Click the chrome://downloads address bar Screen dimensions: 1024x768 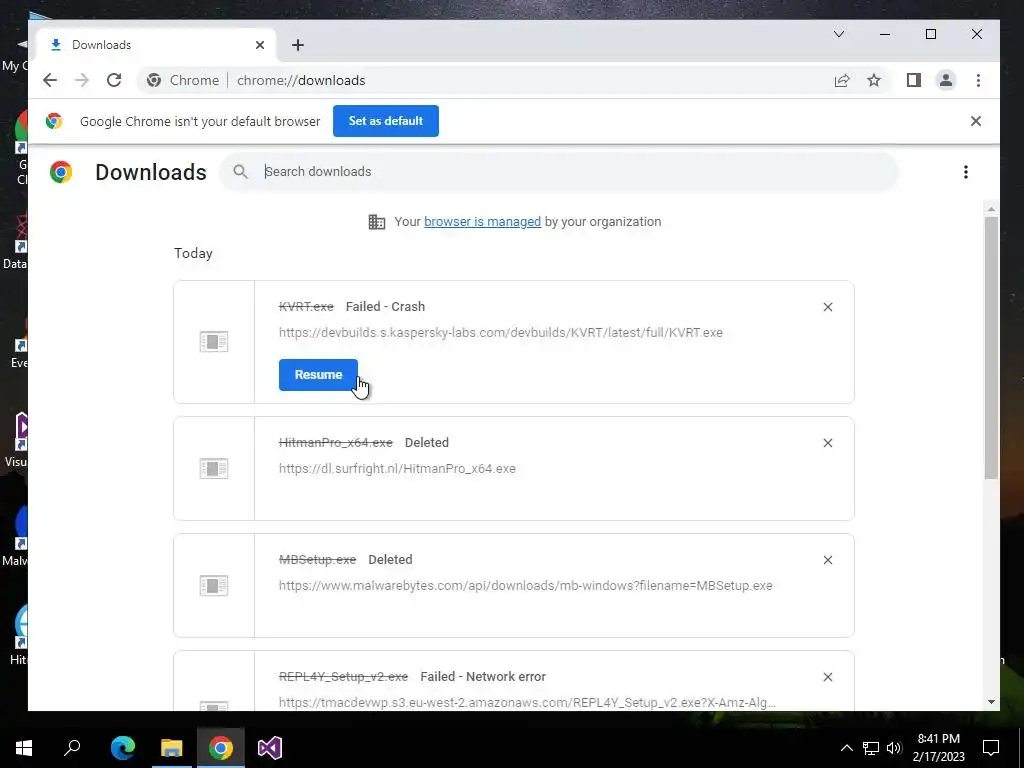300,80
